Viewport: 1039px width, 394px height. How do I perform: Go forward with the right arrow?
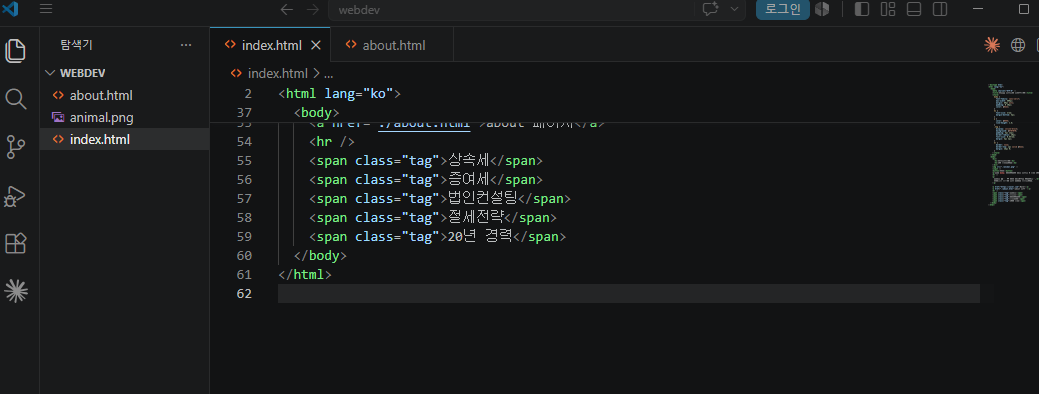(x=313, y=9)
